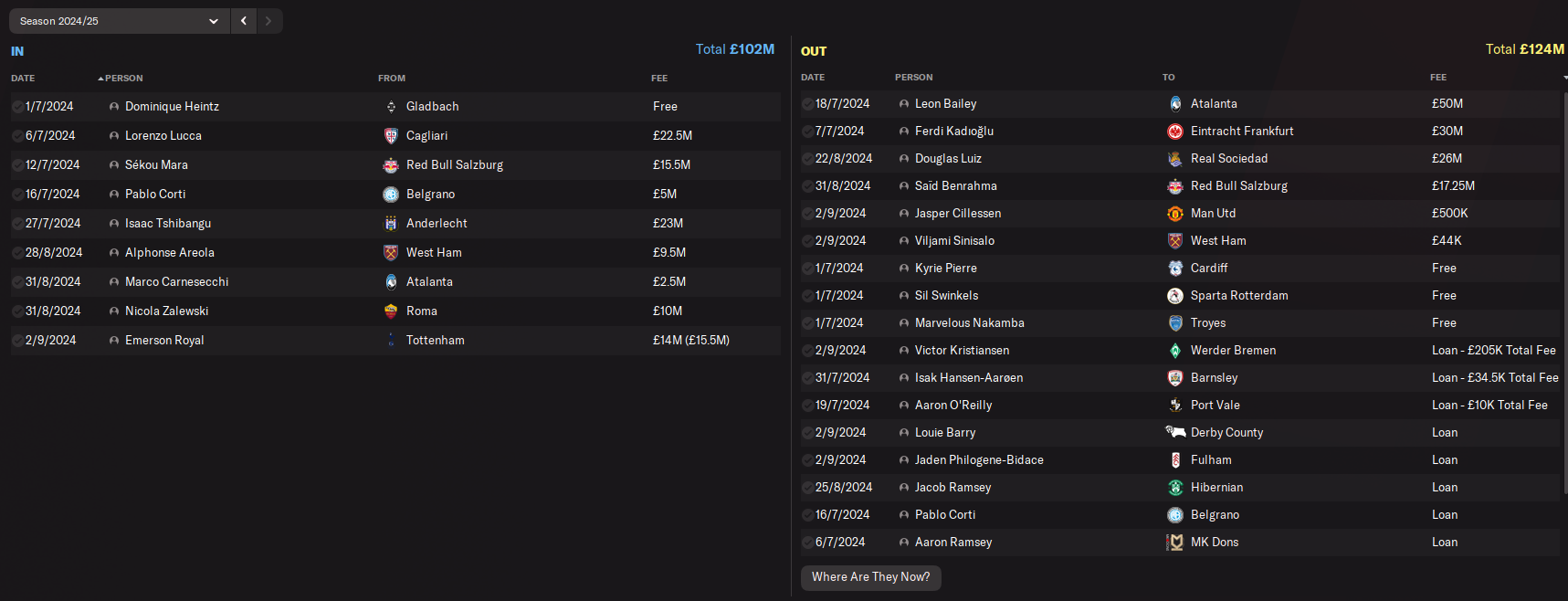Click the Eintracht Frankfurt crest icon
Image resolution: width=1568 pixels, height=601 pixels.
tap(1175, 132)
